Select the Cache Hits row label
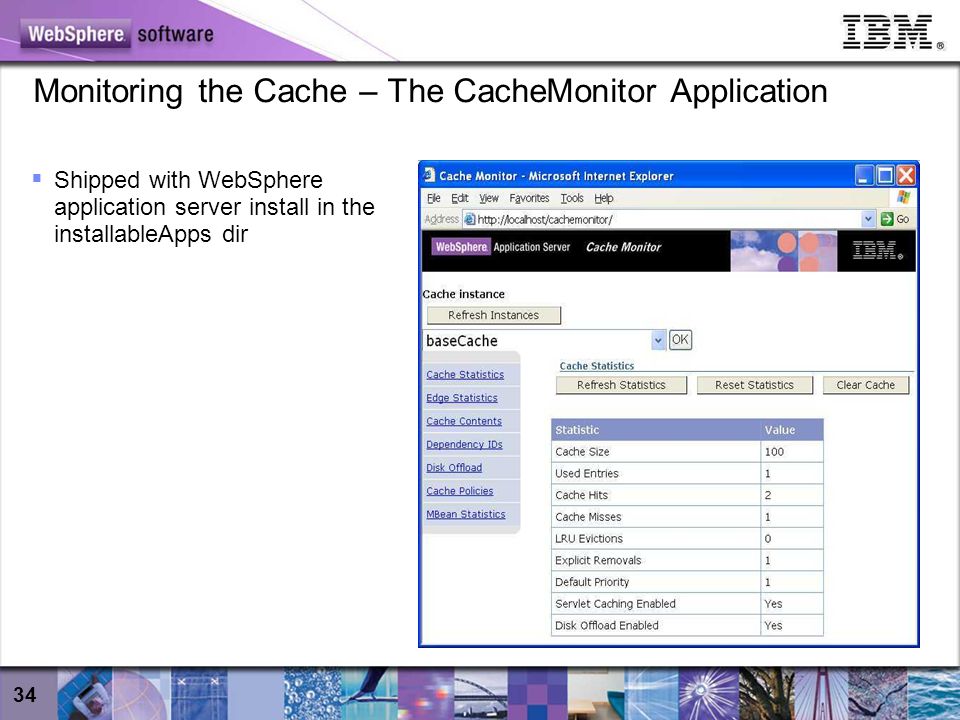Screen dimensions: 960x720 tap(582, 495)
